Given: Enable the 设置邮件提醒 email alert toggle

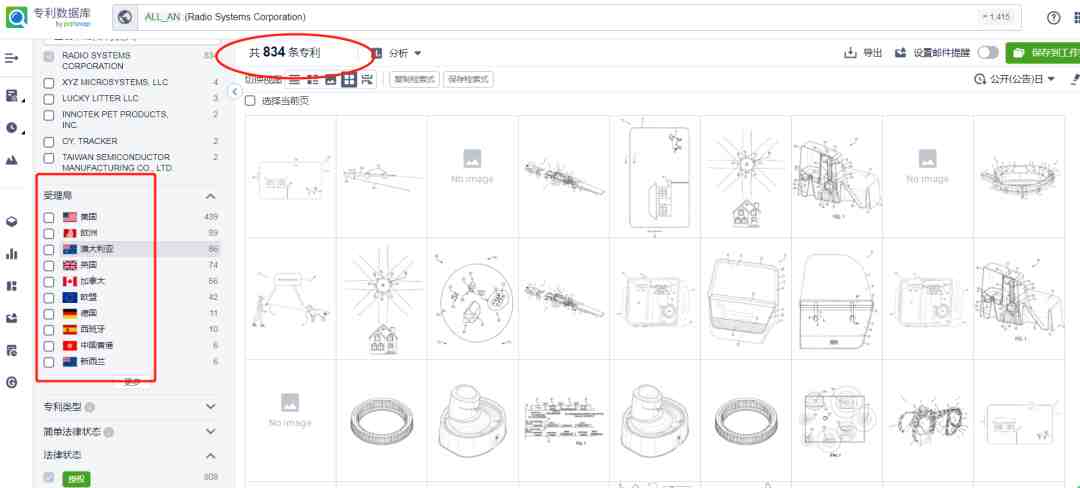Looking at the screenshot, I should (988, 53).
